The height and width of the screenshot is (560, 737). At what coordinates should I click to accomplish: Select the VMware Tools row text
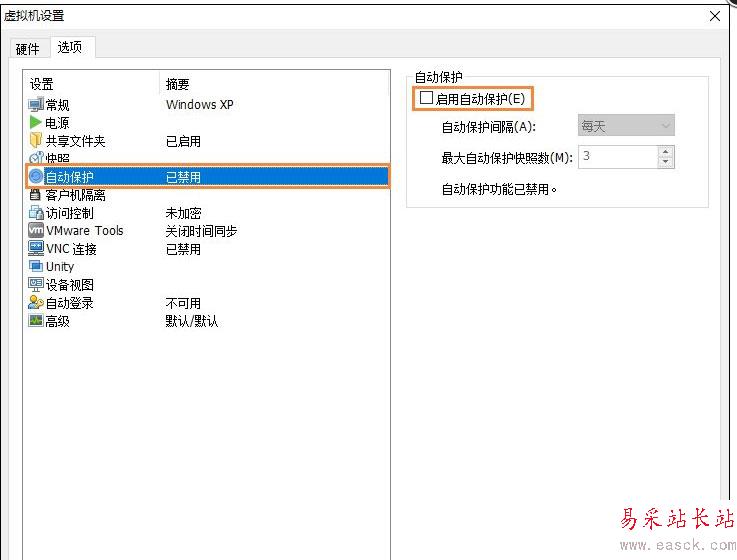click(85, 230)
